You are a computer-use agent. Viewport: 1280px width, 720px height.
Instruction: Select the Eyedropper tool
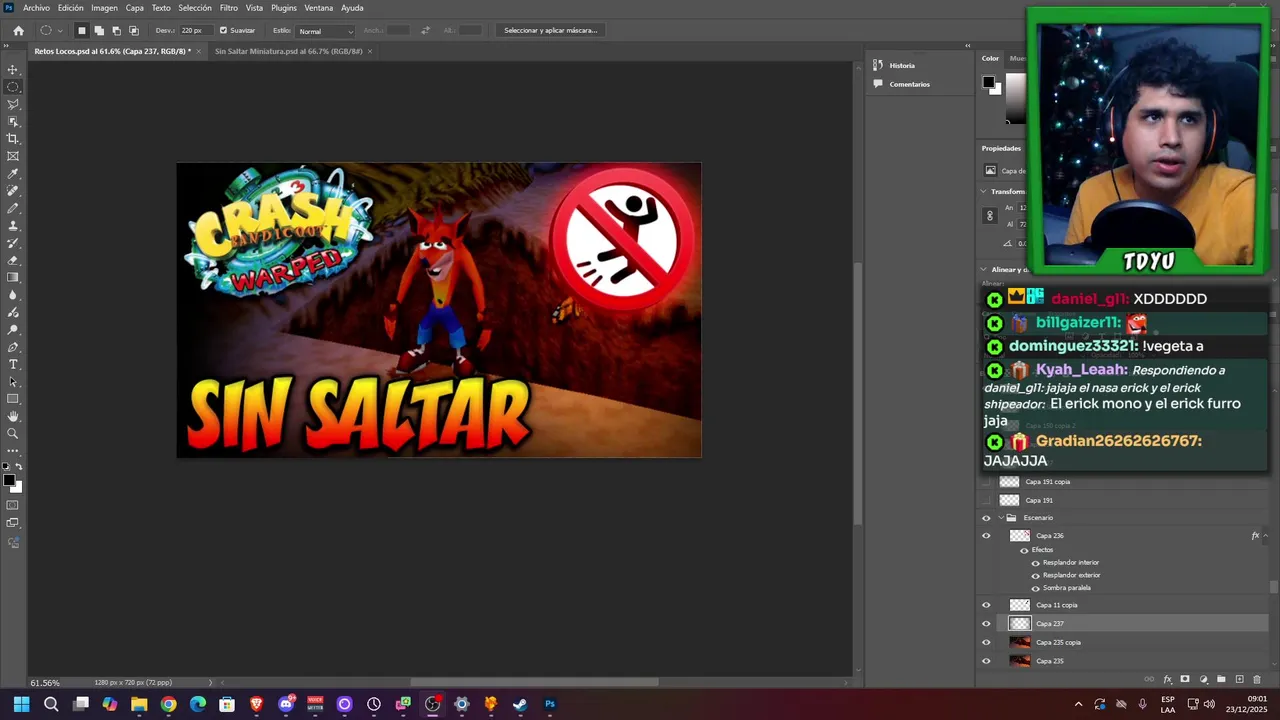[x=13, y=174]
